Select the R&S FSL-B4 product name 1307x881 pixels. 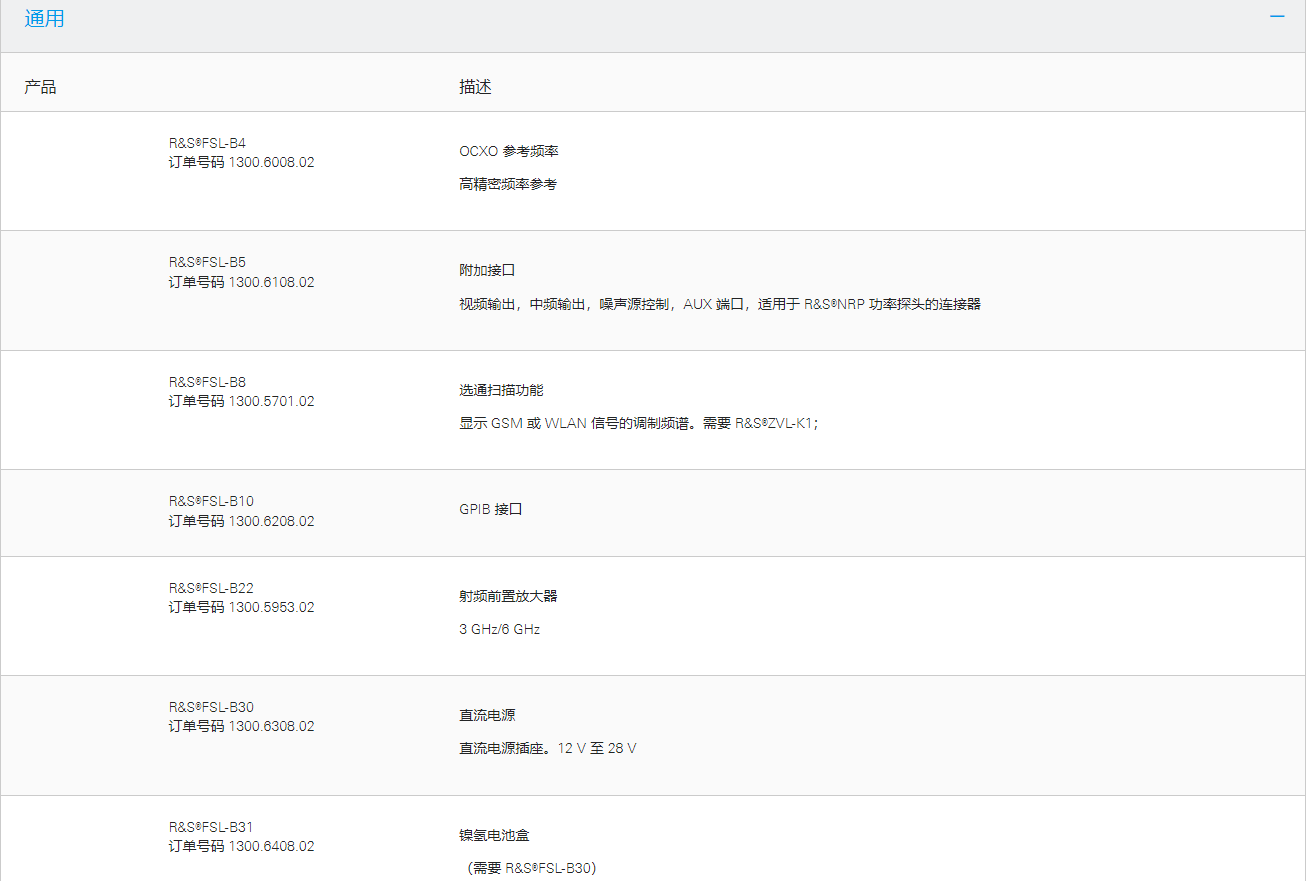click(x=207, y=143)
